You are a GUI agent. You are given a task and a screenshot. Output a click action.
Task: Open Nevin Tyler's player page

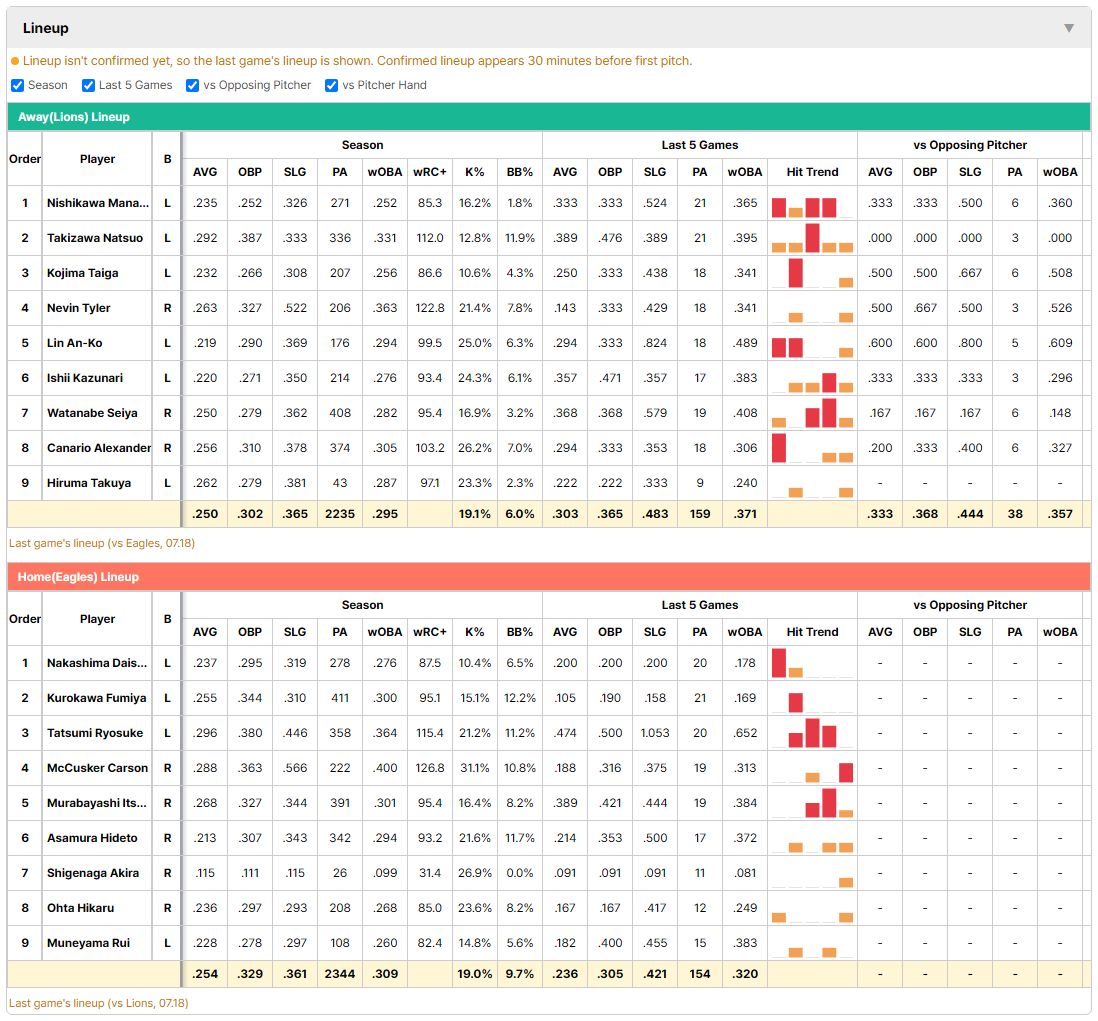click(78, 308)
